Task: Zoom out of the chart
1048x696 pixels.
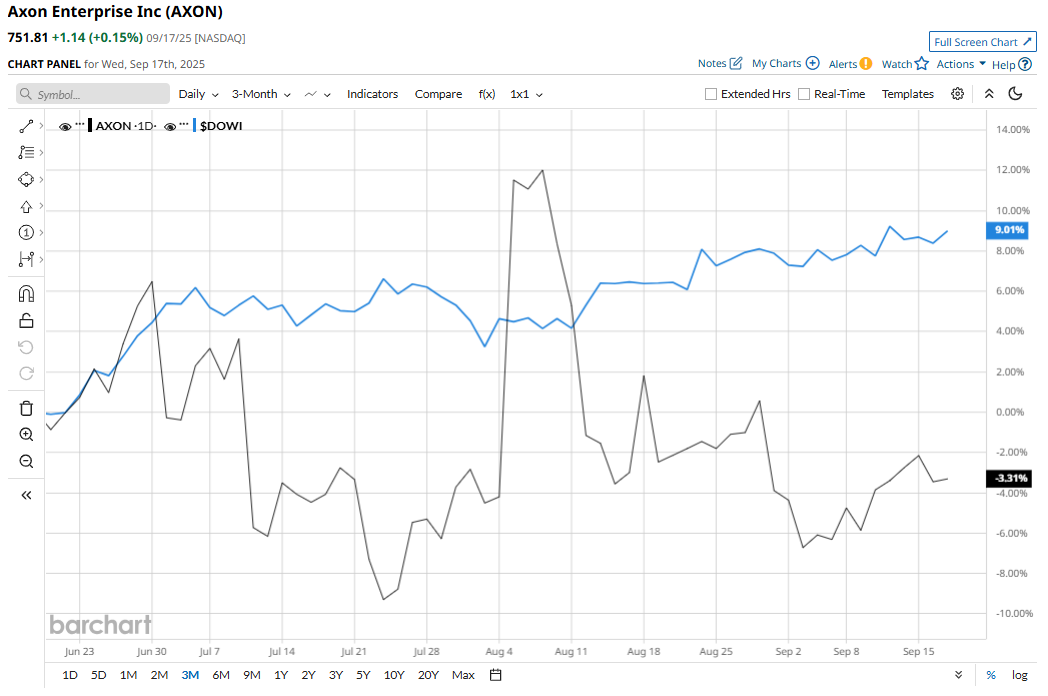Action: point(26,461)
